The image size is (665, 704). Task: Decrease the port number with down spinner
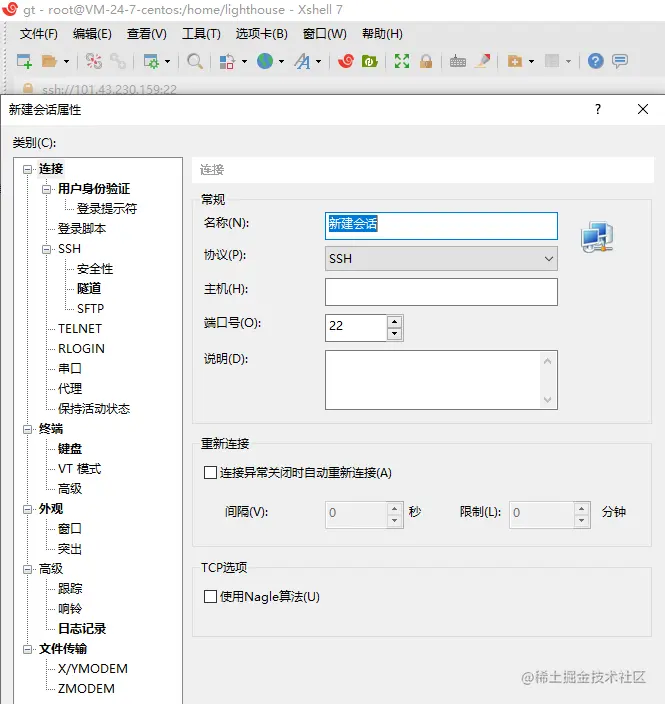[394, 334]
